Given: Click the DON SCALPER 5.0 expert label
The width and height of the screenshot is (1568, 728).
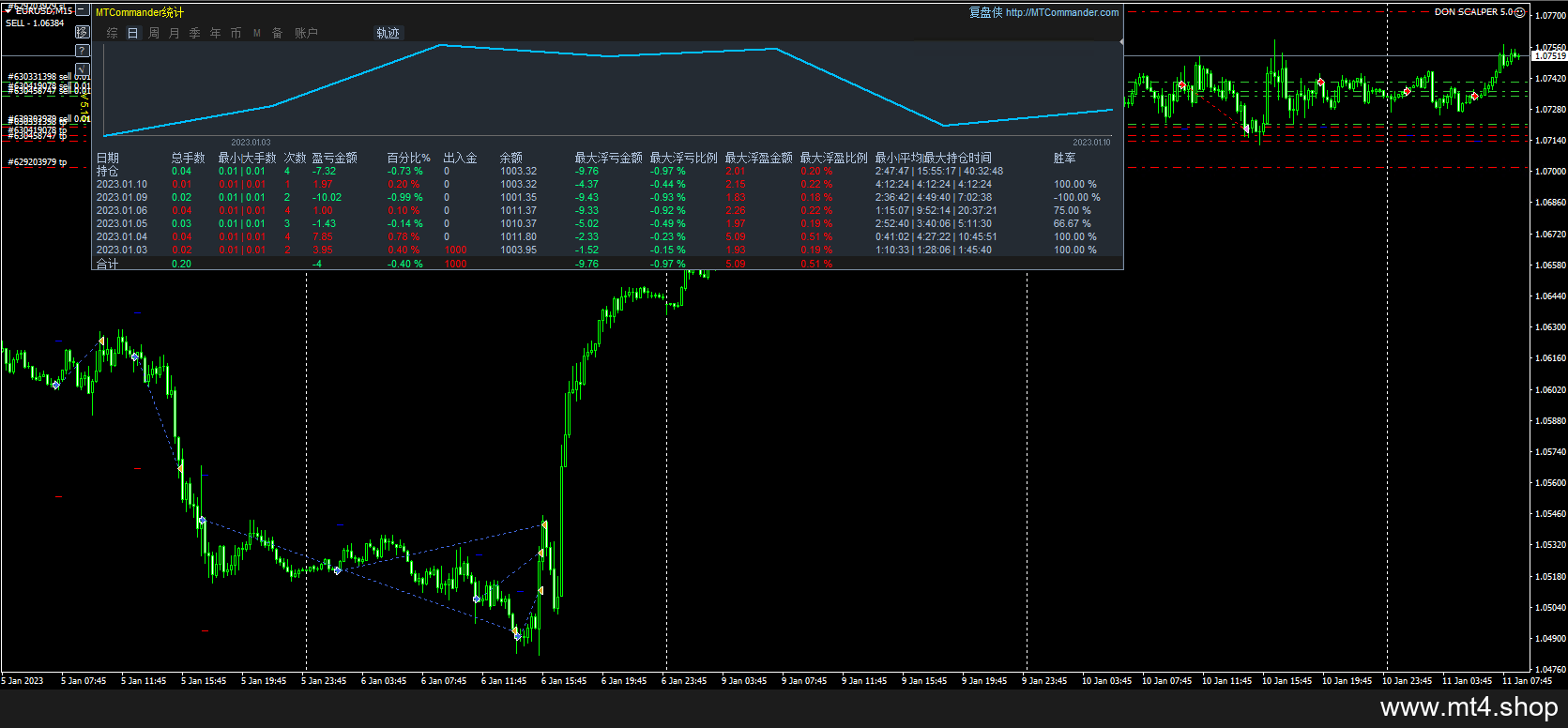Looking at the screenshot, I should coord(1473,12).
